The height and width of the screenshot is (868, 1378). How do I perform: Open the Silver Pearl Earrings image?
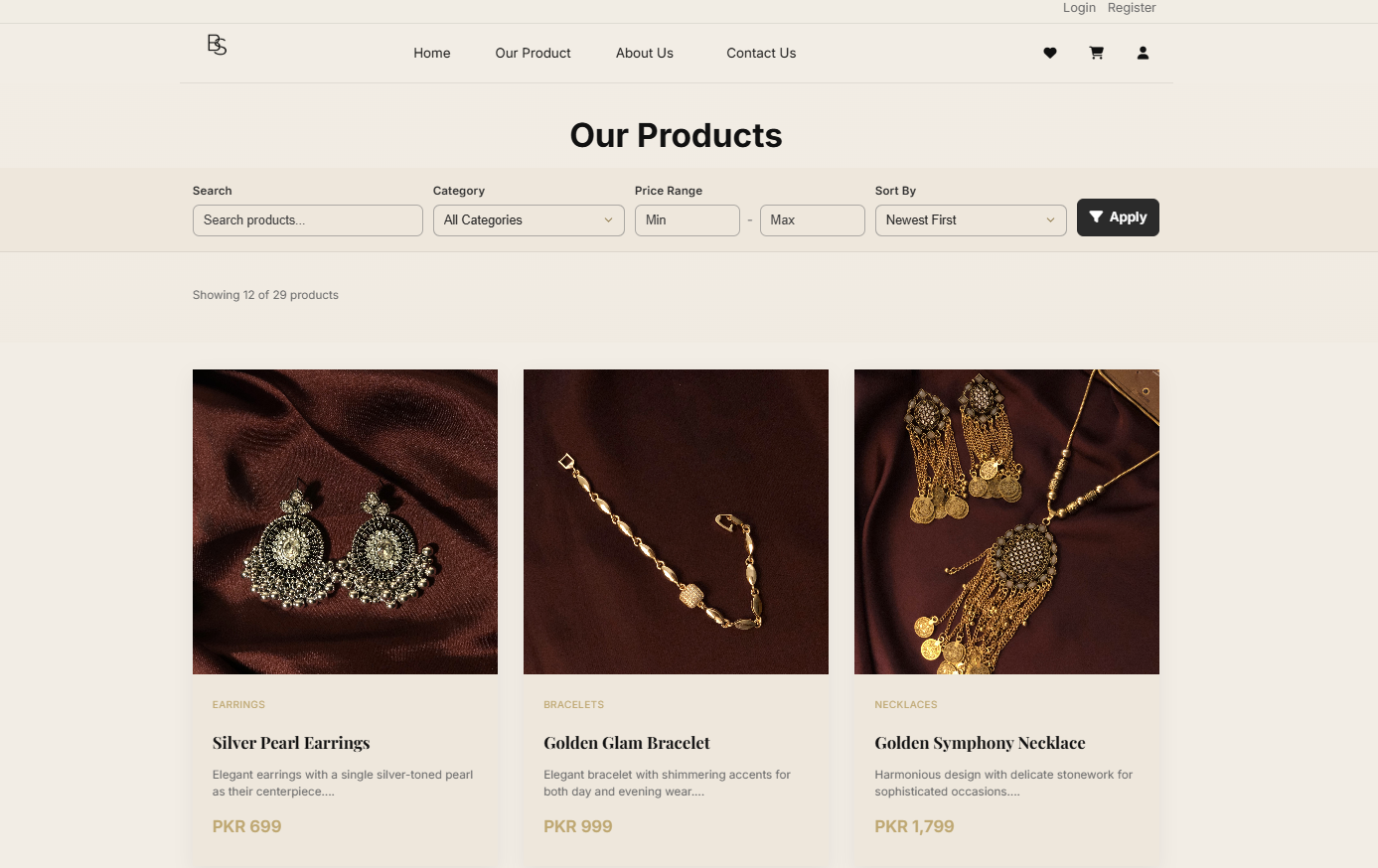click(x=345, y=520)
